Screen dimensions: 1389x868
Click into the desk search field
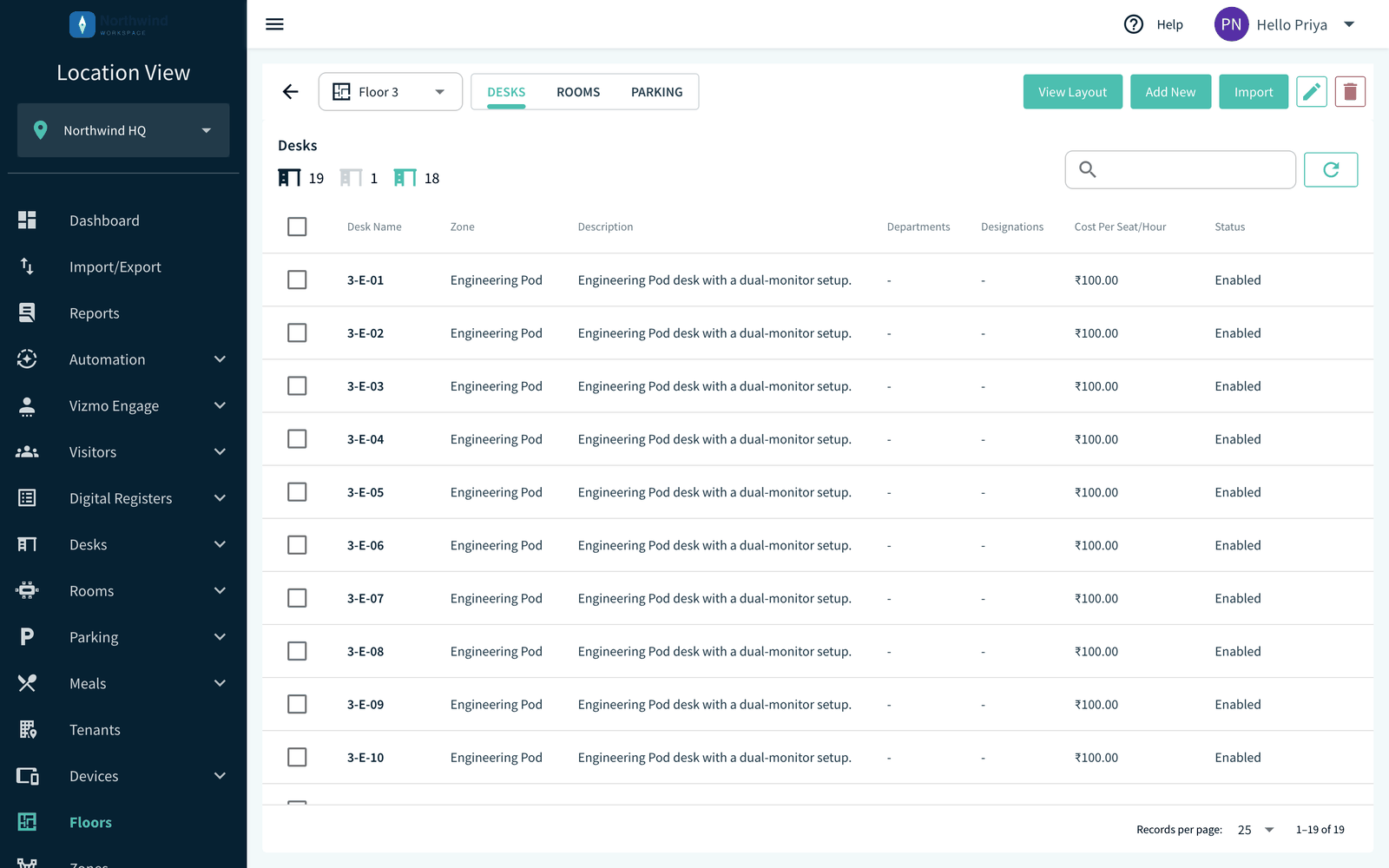[1181, 170]
